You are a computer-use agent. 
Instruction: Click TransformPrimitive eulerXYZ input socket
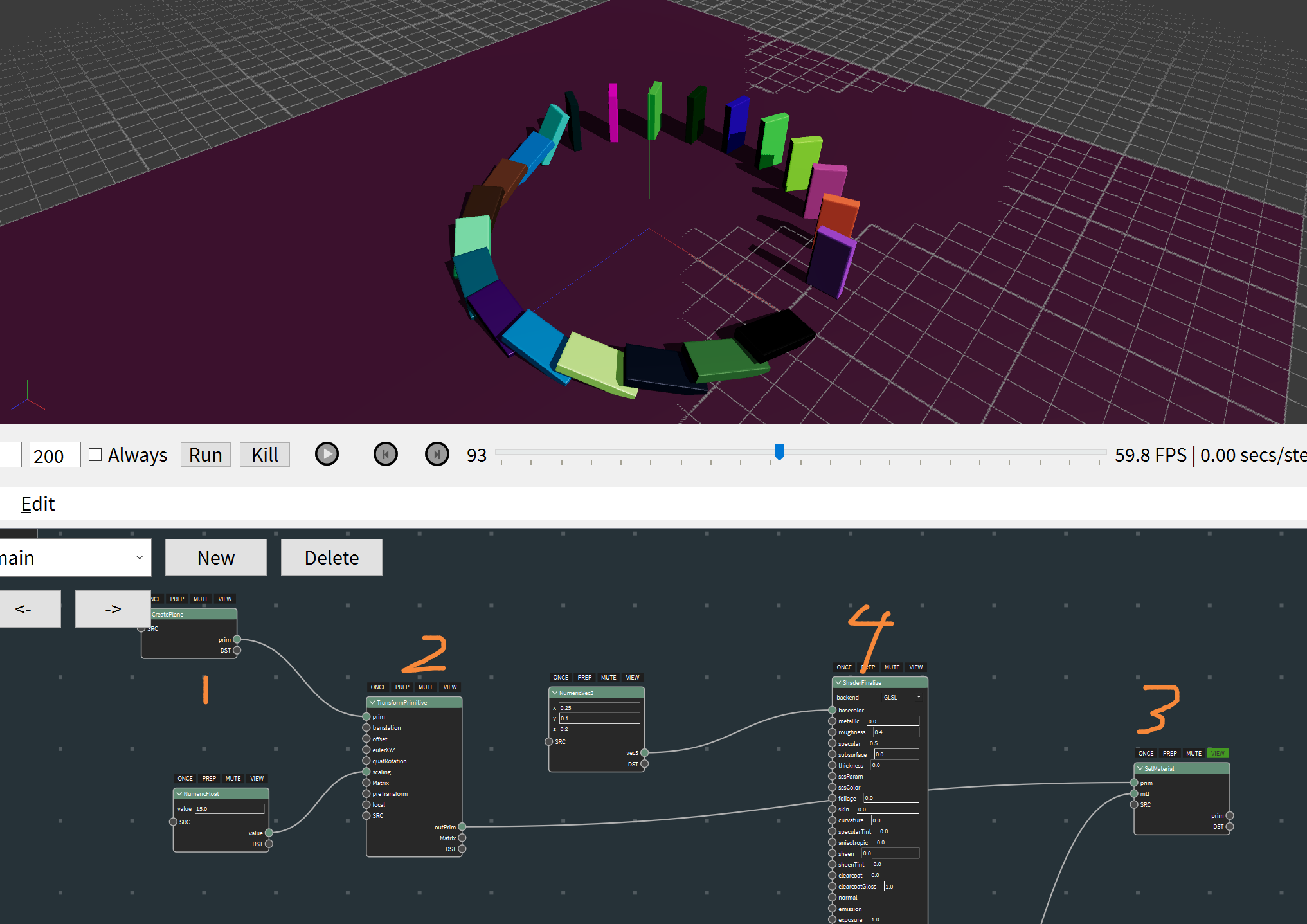pos(366,750)
